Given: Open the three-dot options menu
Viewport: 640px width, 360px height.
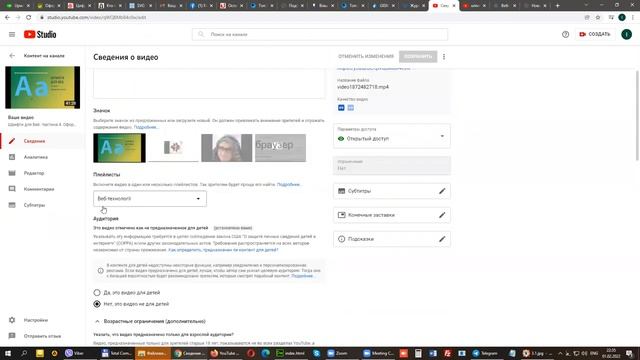Looking at the screenshot, I should point(444,57).
